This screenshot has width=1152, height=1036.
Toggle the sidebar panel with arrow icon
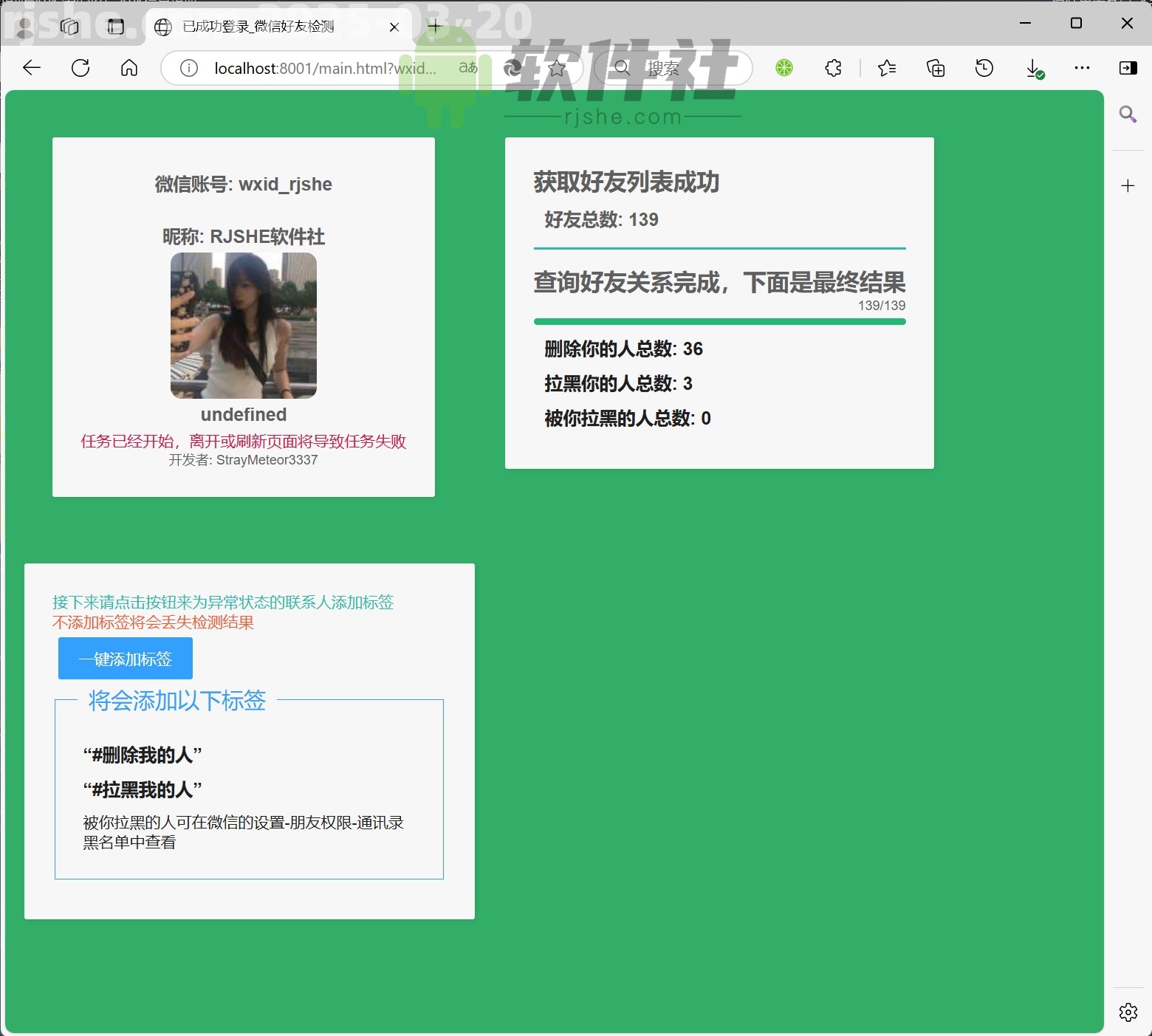[x=1128, y=68]
